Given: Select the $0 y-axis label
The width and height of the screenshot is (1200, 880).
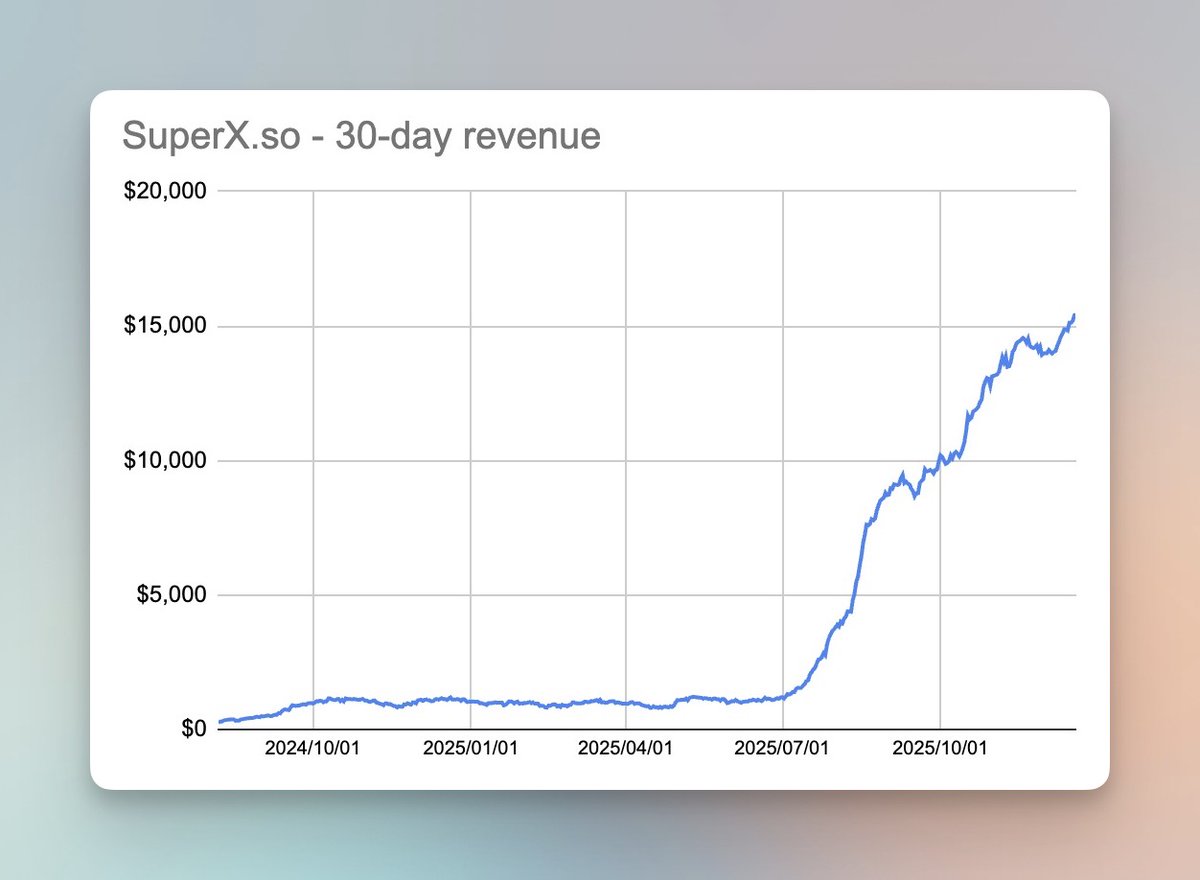Looking at the screenshot, I should click(x=192, y=729).
